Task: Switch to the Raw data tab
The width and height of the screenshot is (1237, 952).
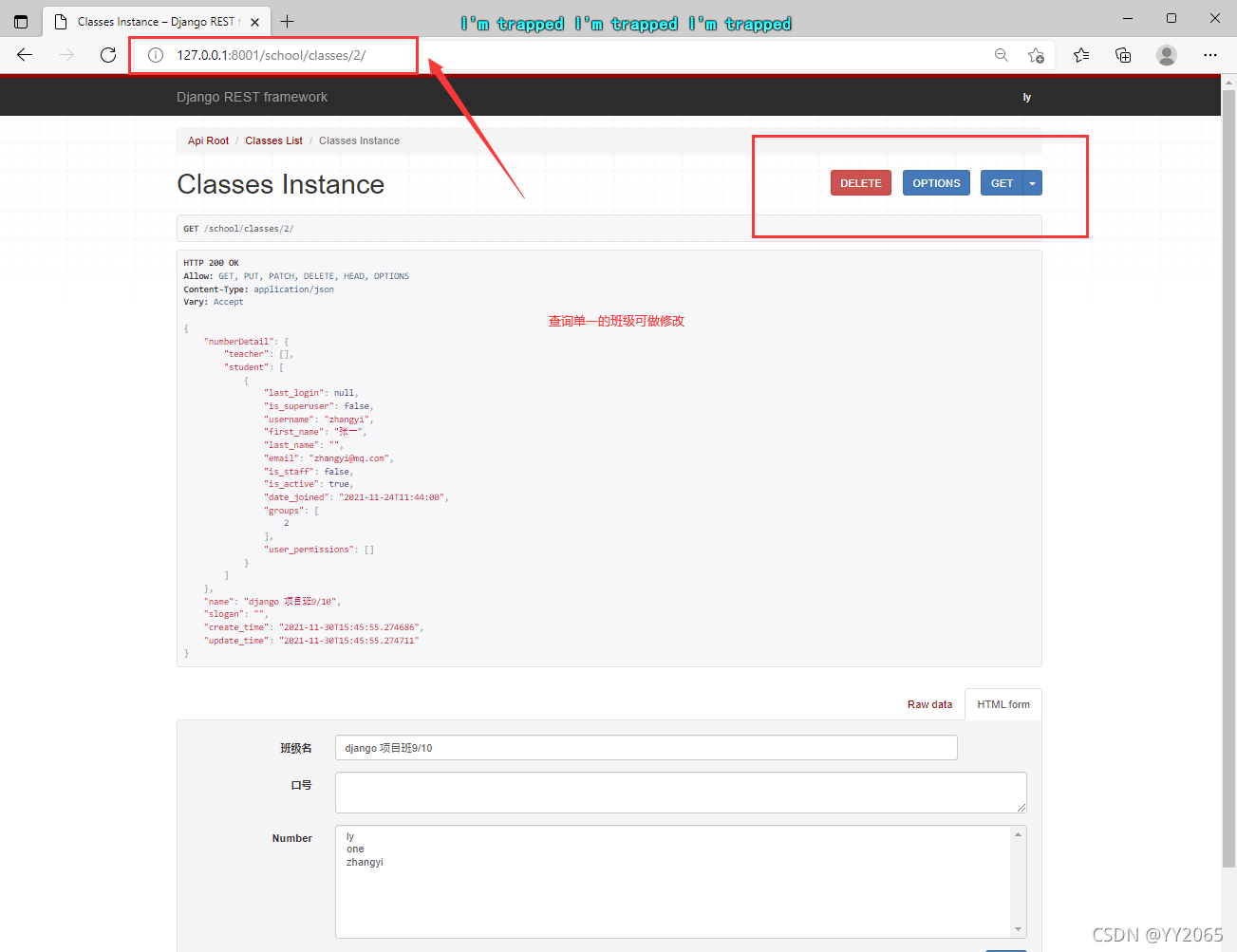Action: tap(929, 704)
